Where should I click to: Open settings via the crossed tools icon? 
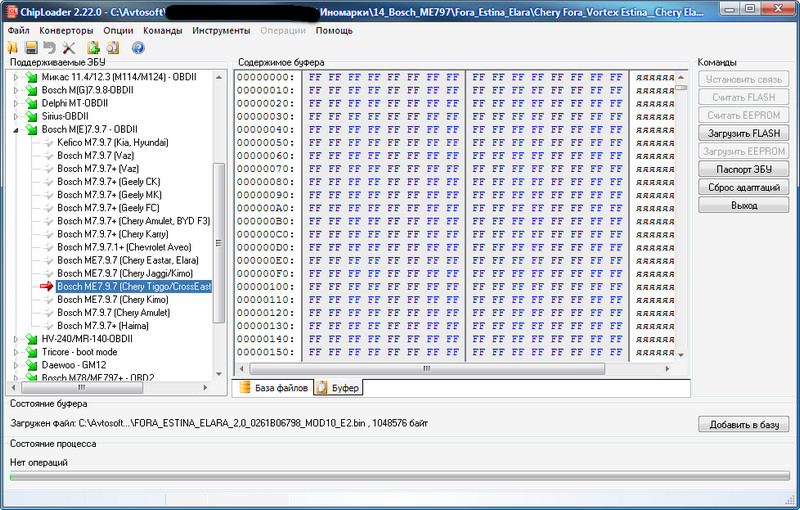click(x=68, y=47)
